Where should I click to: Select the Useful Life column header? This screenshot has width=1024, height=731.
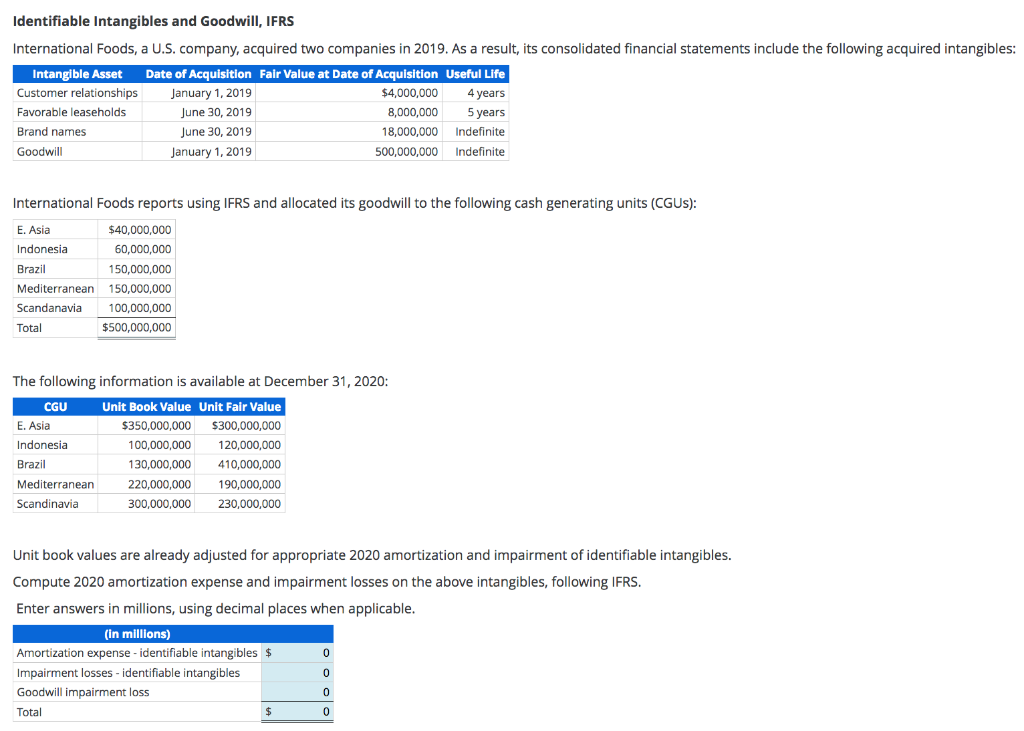(x=475, y=74)
